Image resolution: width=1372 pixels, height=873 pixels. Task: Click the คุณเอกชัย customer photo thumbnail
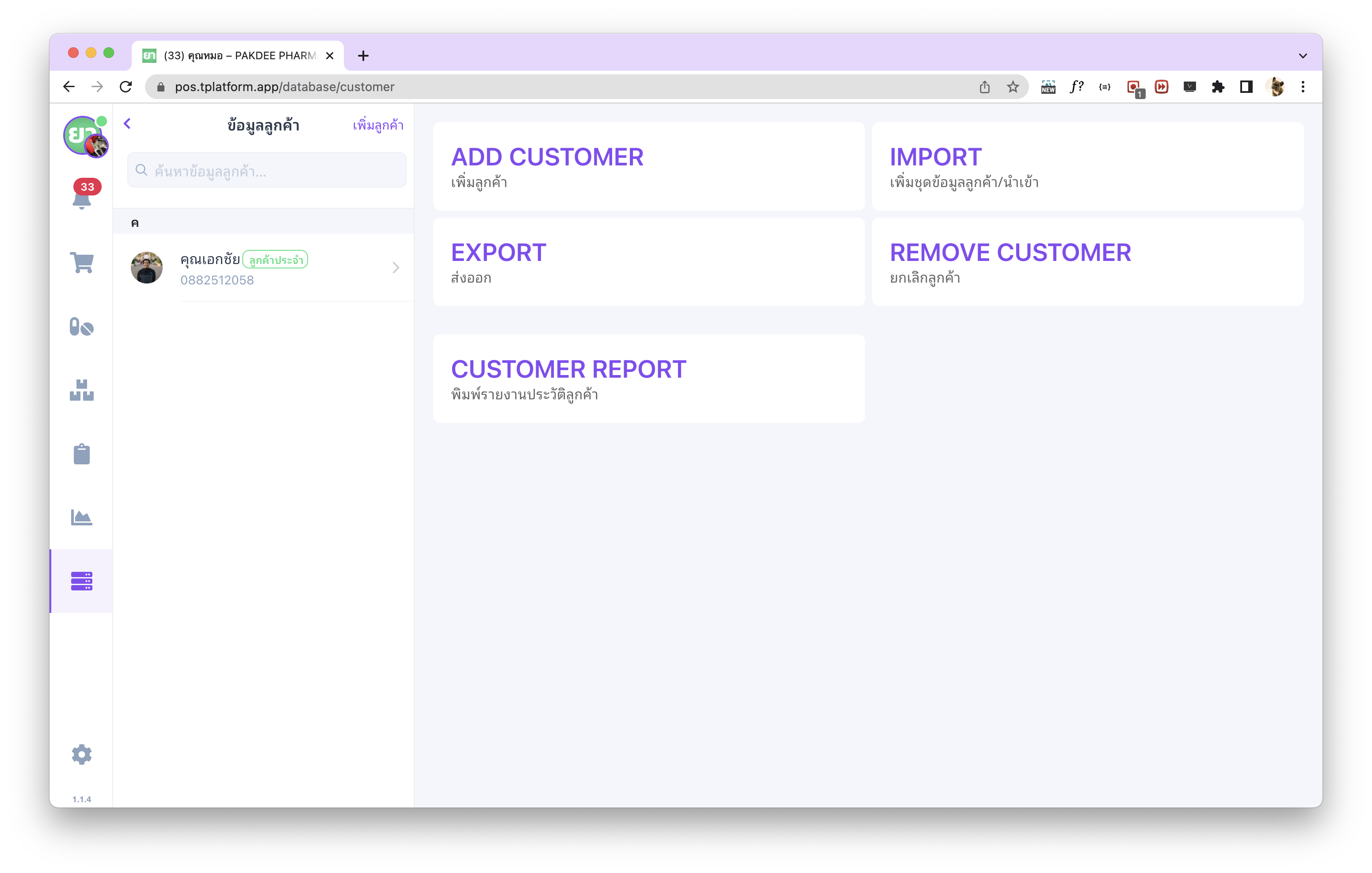click(147, 268)
